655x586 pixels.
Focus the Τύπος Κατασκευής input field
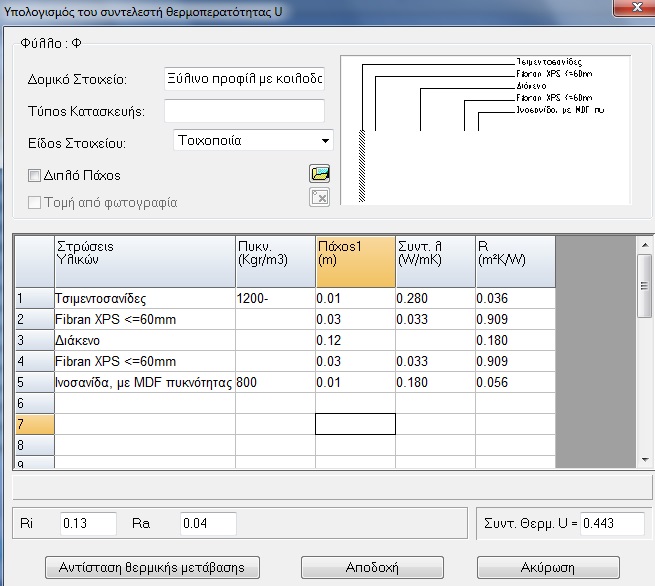click(244, 110)
